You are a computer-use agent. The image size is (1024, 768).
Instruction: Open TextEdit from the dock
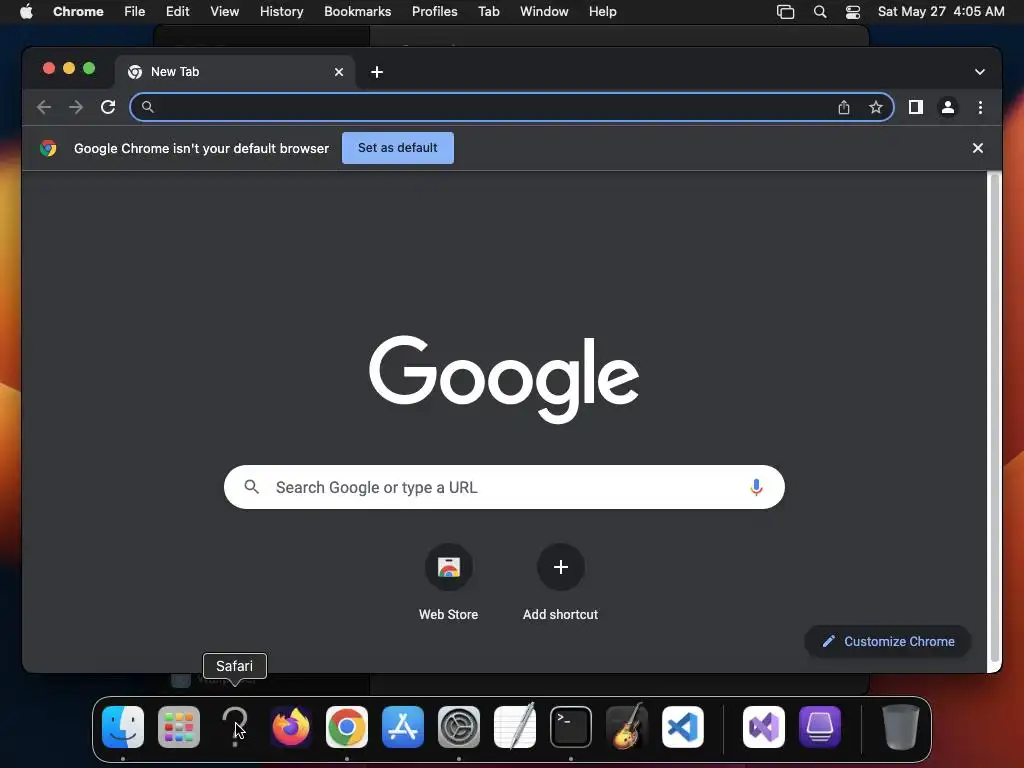pyautogui.click(x=515, y=727)
